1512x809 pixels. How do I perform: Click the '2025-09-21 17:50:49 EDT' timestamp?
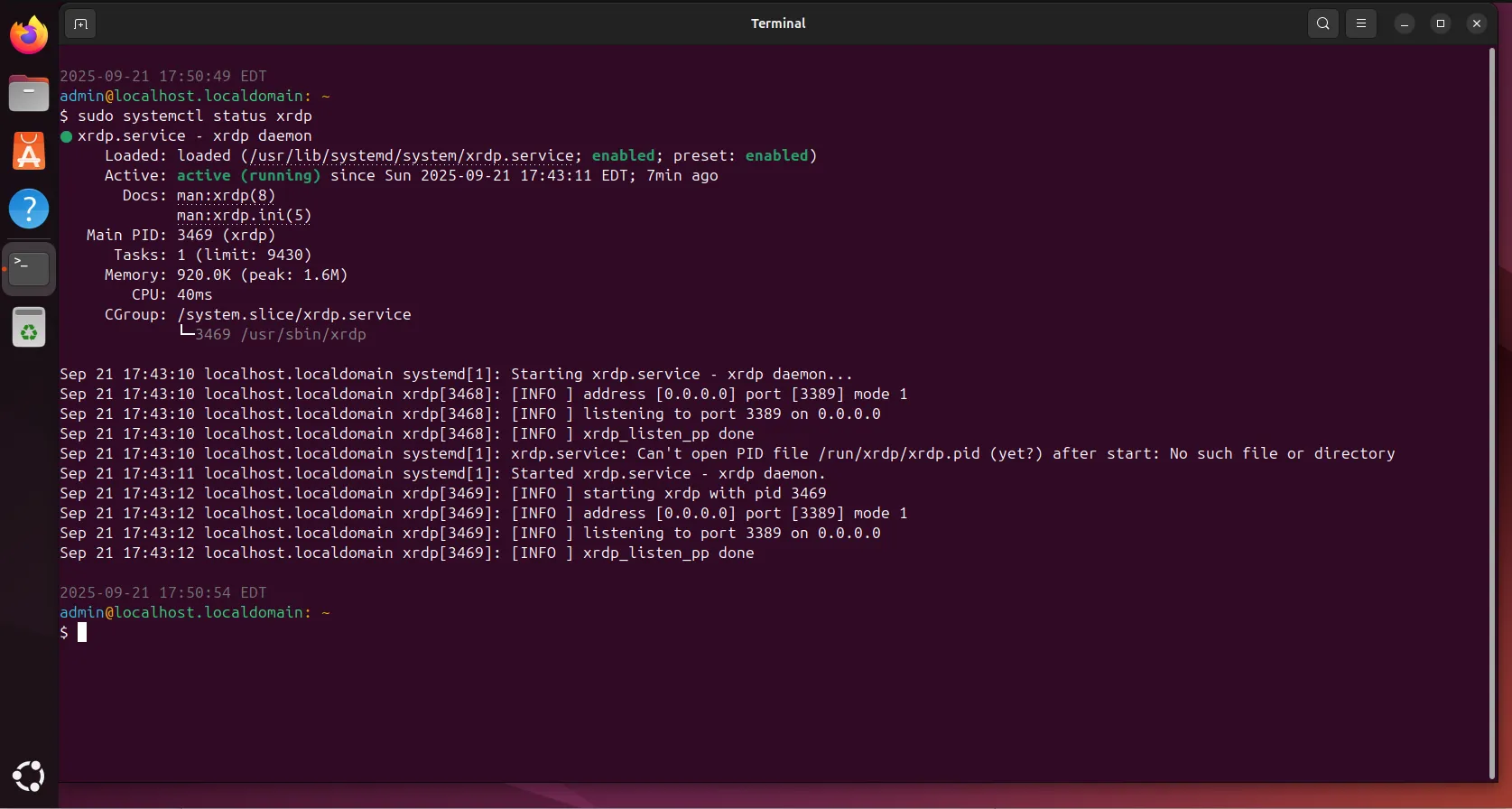(x=163, y=76)
